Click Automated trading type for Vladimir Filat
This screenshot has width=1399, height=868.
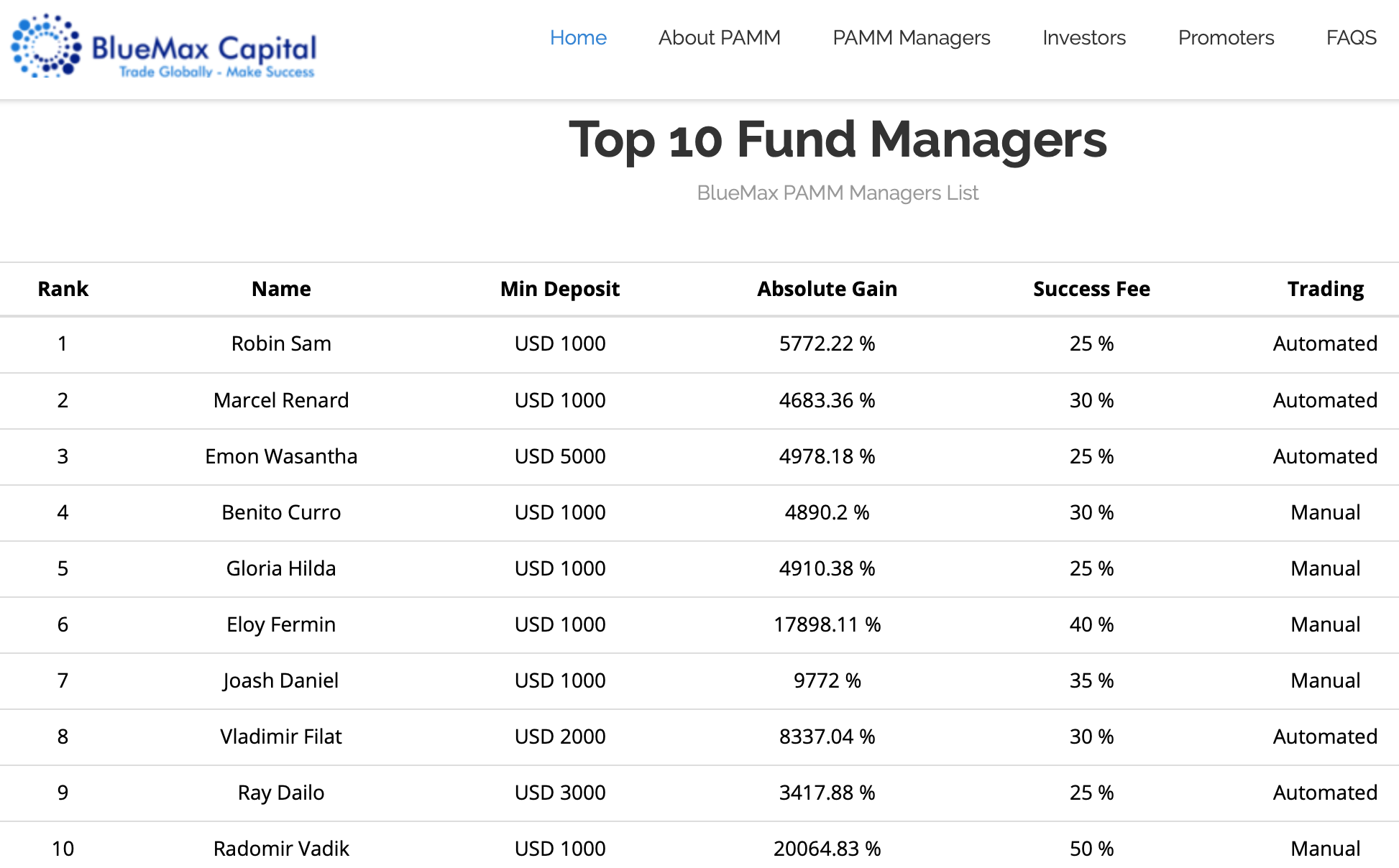point(1325,737)
